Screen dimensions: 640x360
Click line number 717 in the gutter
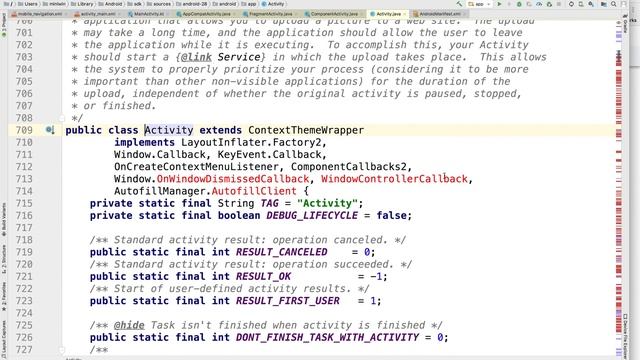click(24, 228)
